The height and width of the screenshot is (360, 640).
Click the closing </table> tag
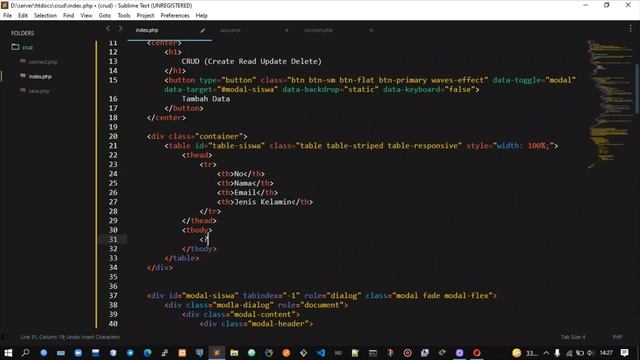(182, 258)
